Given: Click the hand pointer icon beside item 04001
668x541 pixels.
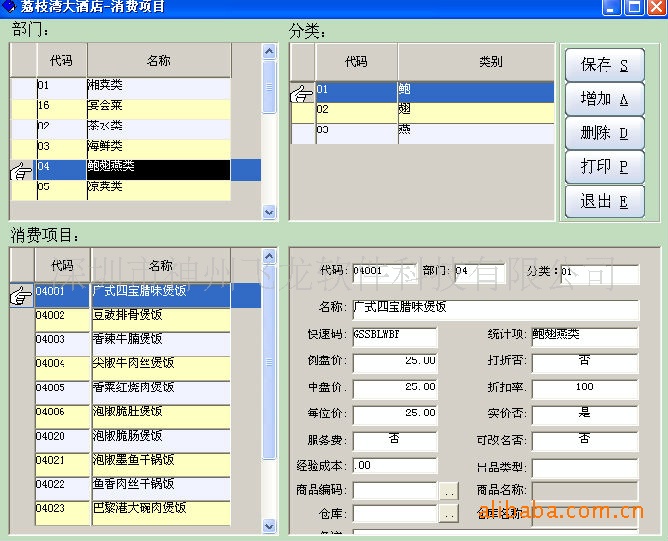Looking at the screenshot, I should pos(21,295).
